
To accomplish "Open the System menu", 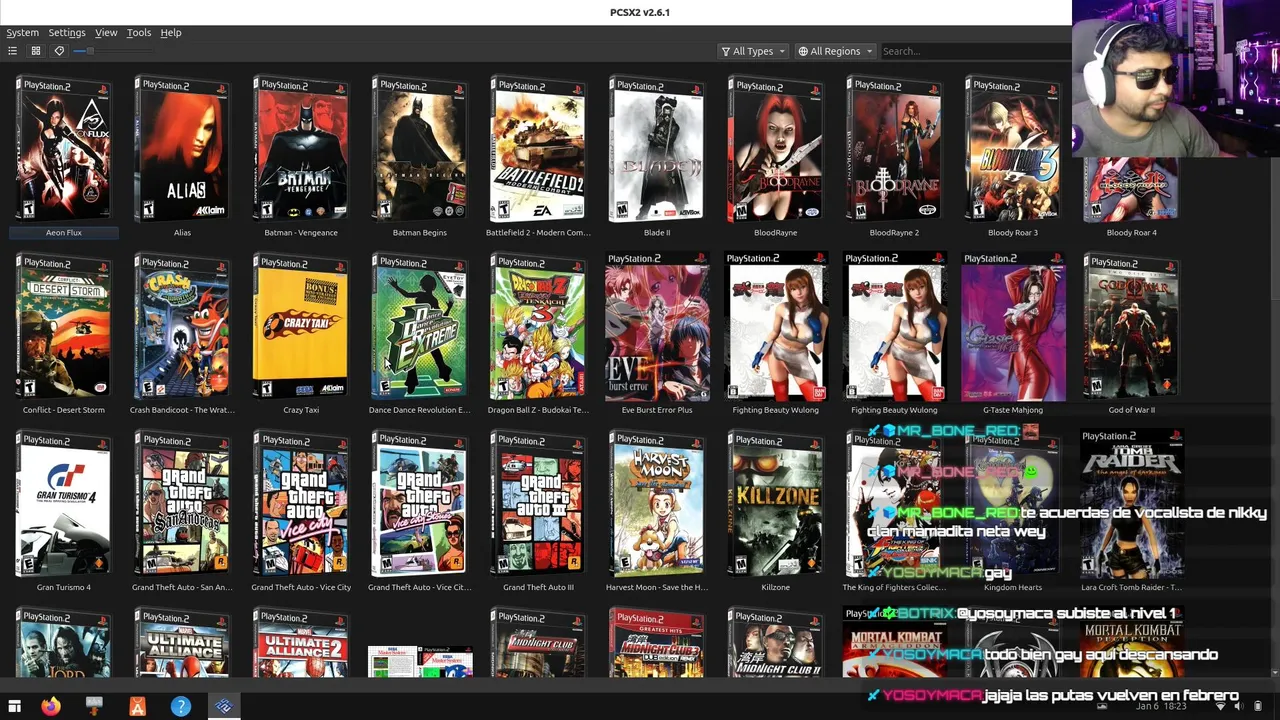I will click(x=22, y=32).
